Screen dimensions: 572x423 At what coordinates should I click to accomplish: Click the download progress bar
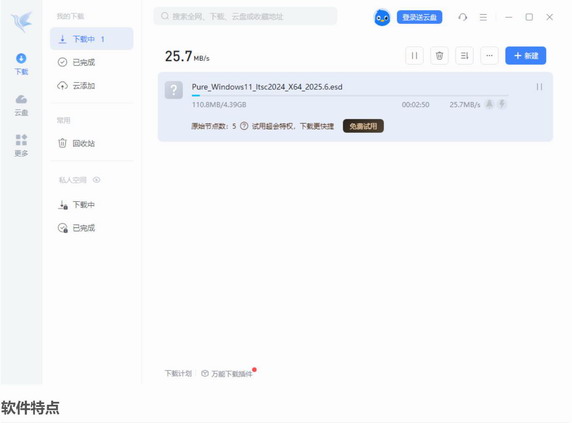point(350,96)
